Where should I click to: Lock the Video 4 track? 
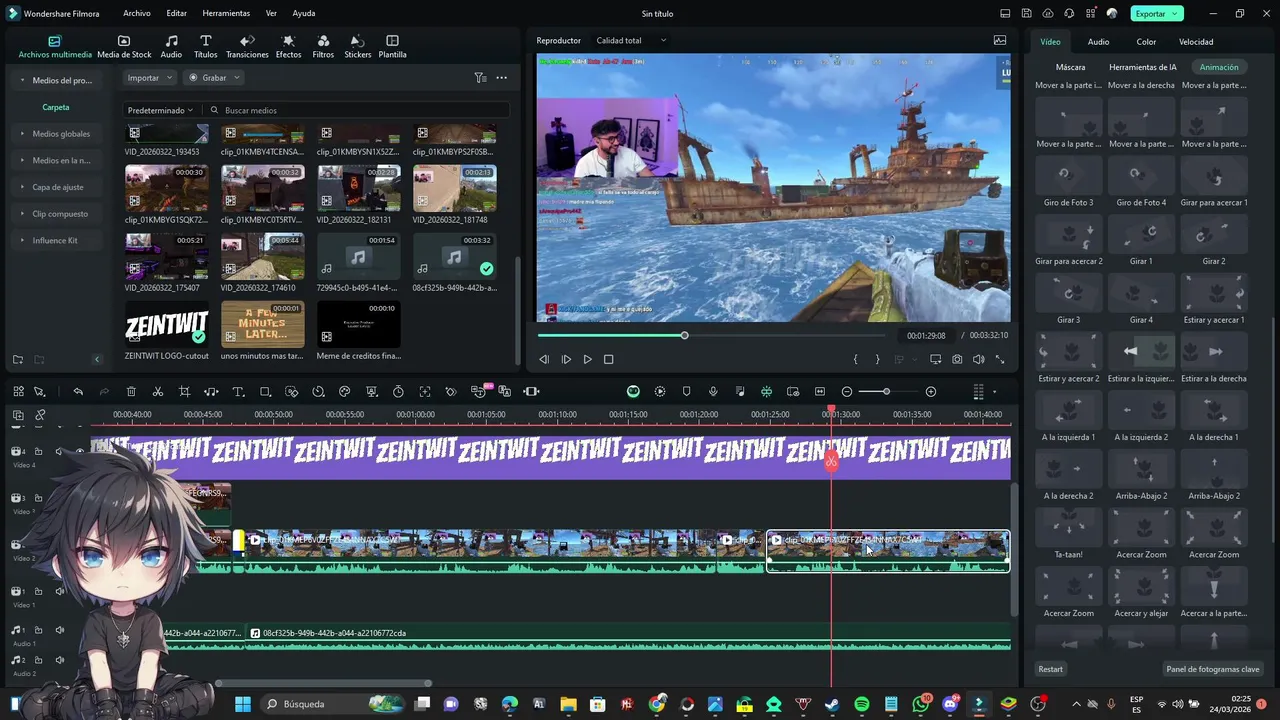(39, 451)
